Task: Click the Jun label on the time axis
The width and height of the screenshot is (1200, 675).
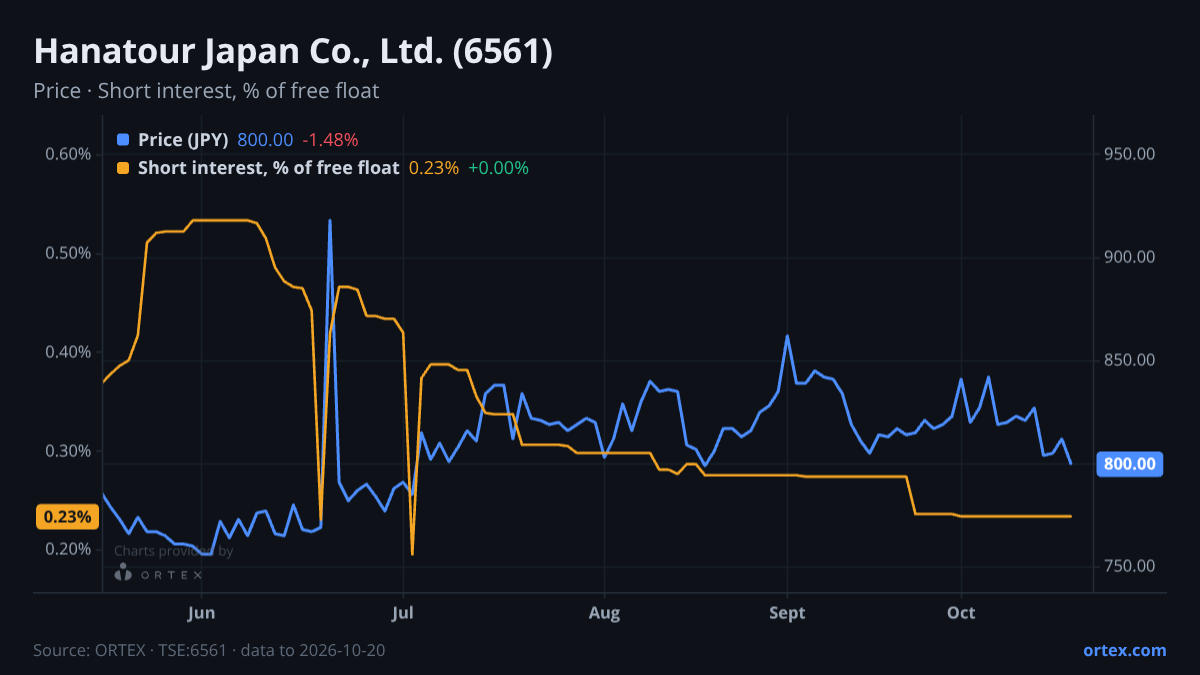Action: (x=202, y=612)
